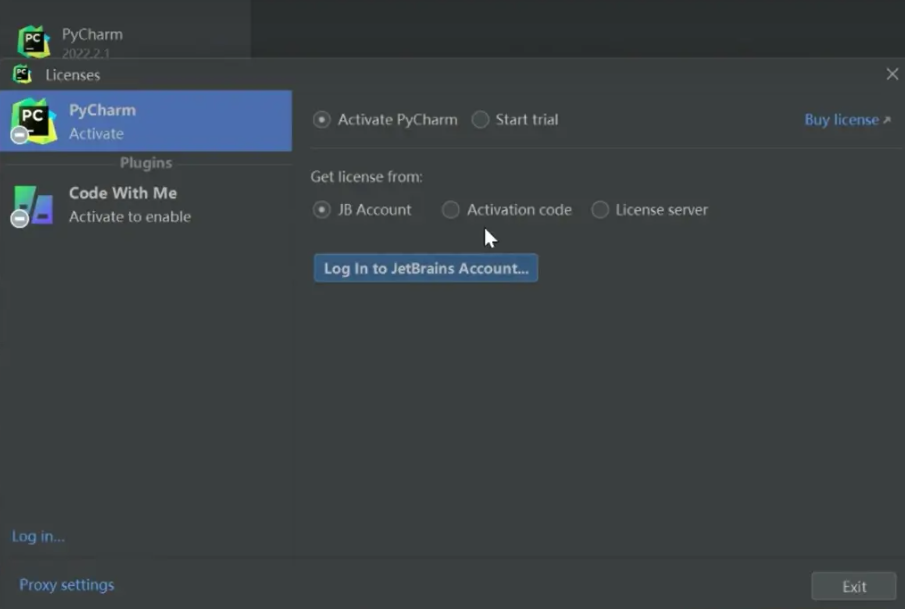Click the minus badge on Code With Me icon

coord(19,219)
